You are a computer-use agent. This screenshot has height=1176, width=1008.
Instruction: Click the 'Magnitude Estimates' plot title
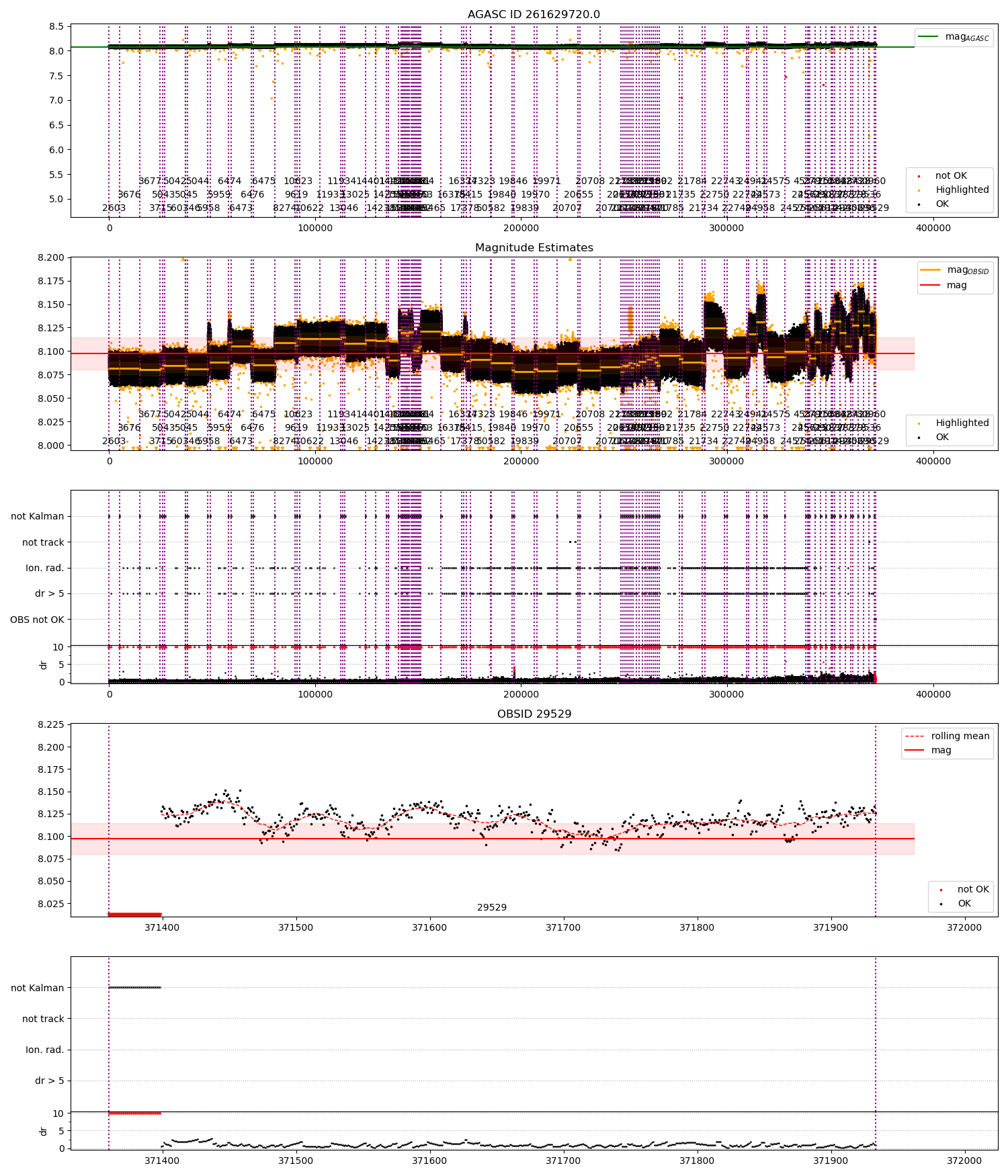(x=534, y=247)
